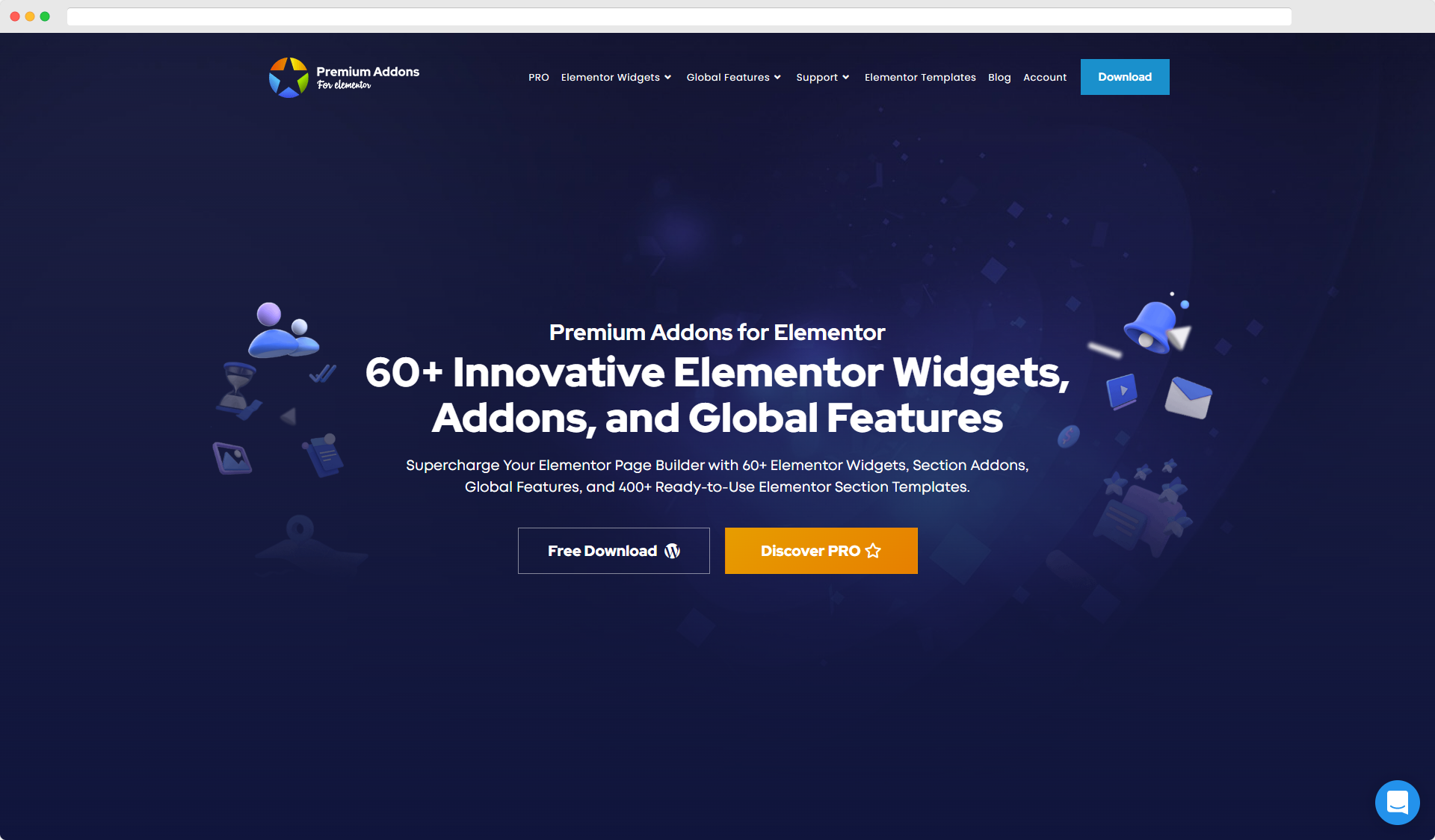
Task: Click the star icon on Discover PRO button
Action: [x=874, y=550]
